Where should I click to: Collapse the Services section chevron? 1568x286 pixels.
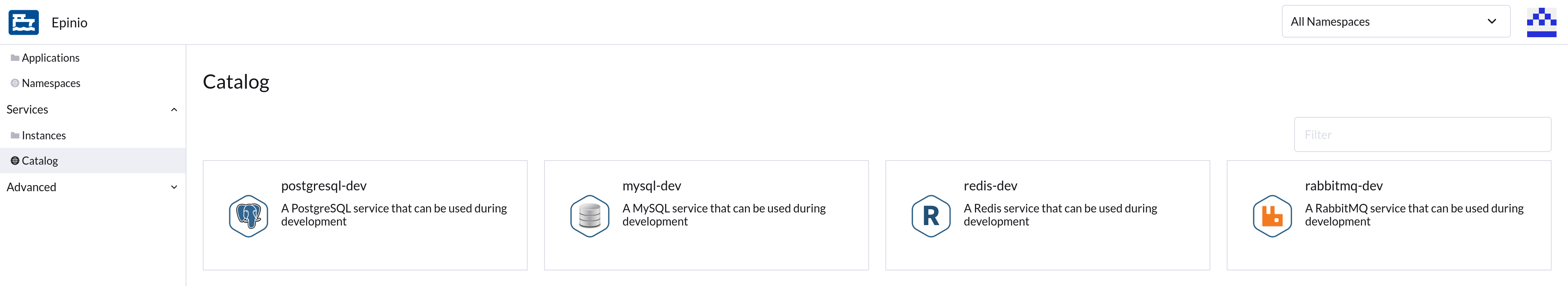coord(174,110)
